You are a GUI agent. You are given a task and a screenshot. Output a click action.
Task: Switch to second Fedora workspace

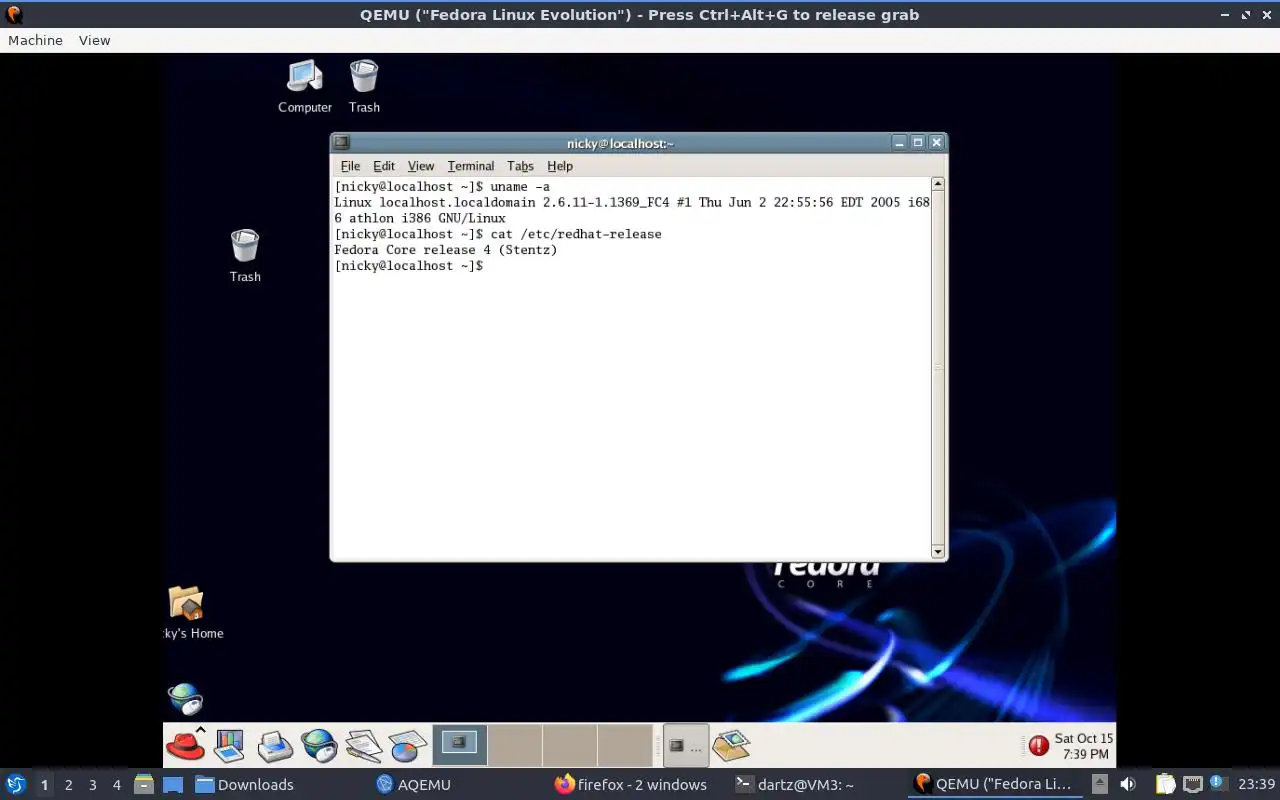pos(515,745)
